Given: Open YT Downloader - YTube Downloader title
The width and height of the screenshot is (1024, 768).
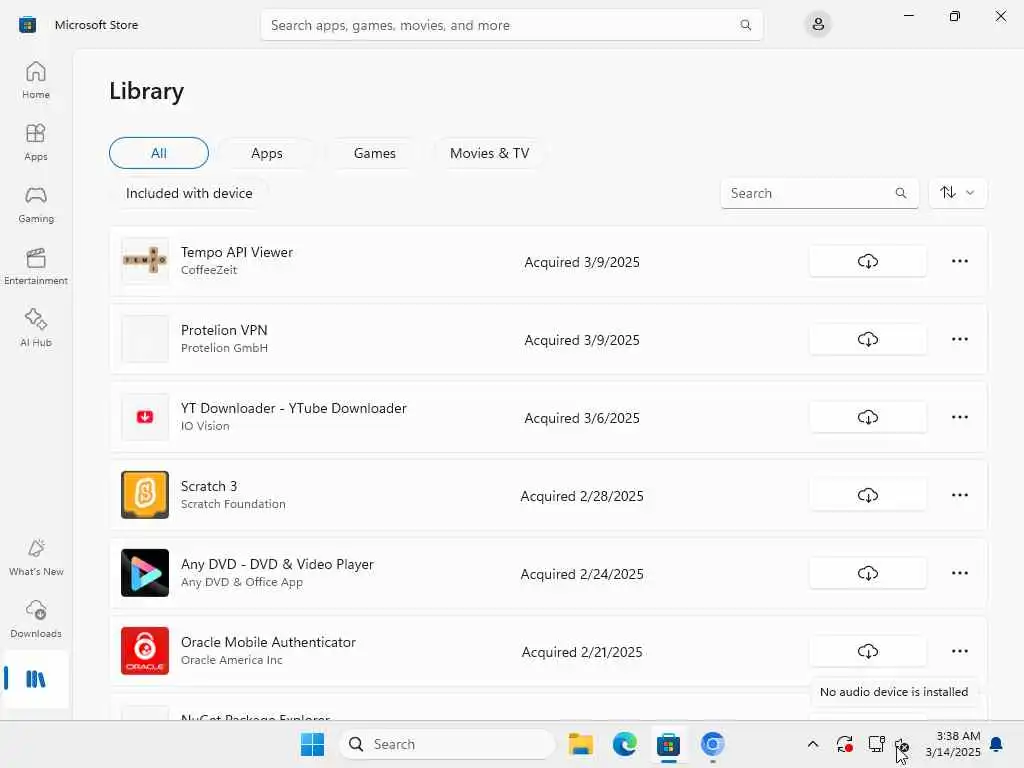Looking at the screenshot, I should pos(293,408).
